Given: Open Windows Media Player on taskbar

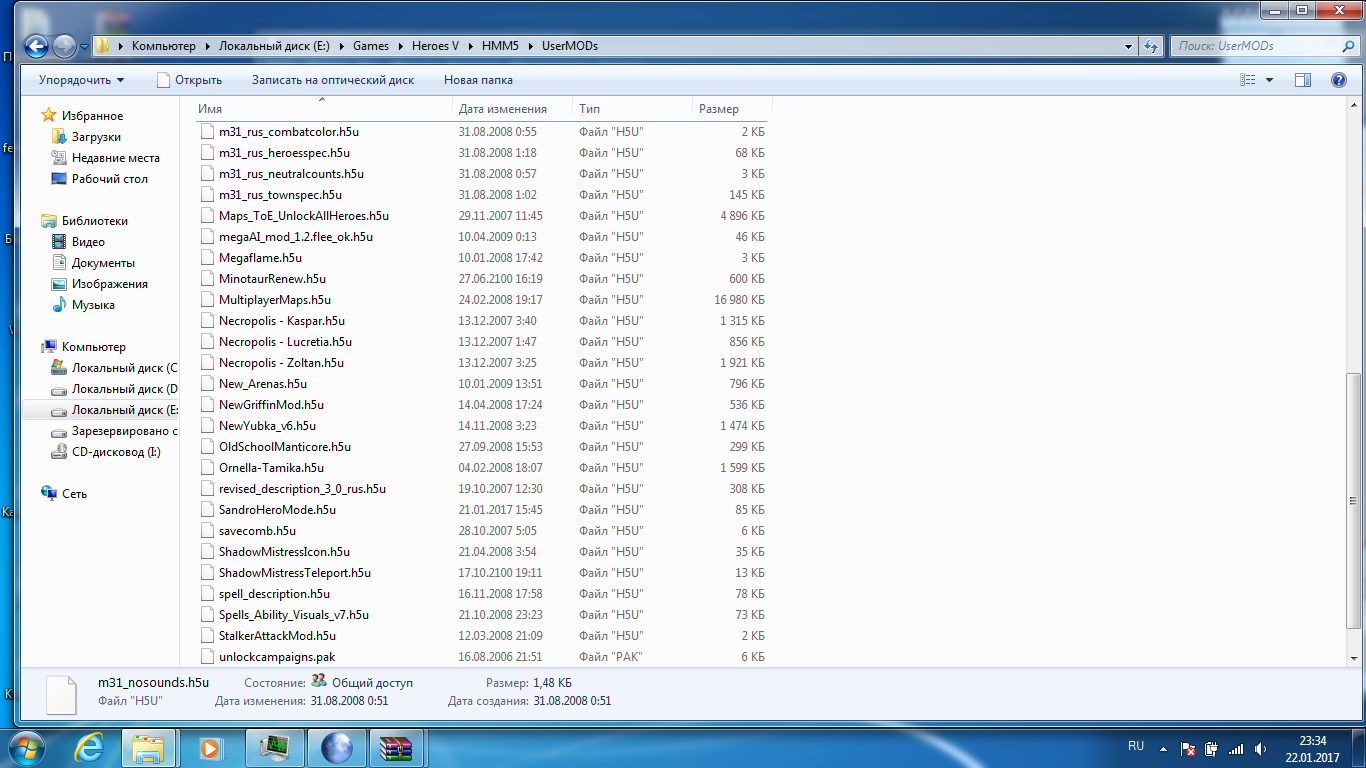Looking at the screenshot, I should 210,748.
